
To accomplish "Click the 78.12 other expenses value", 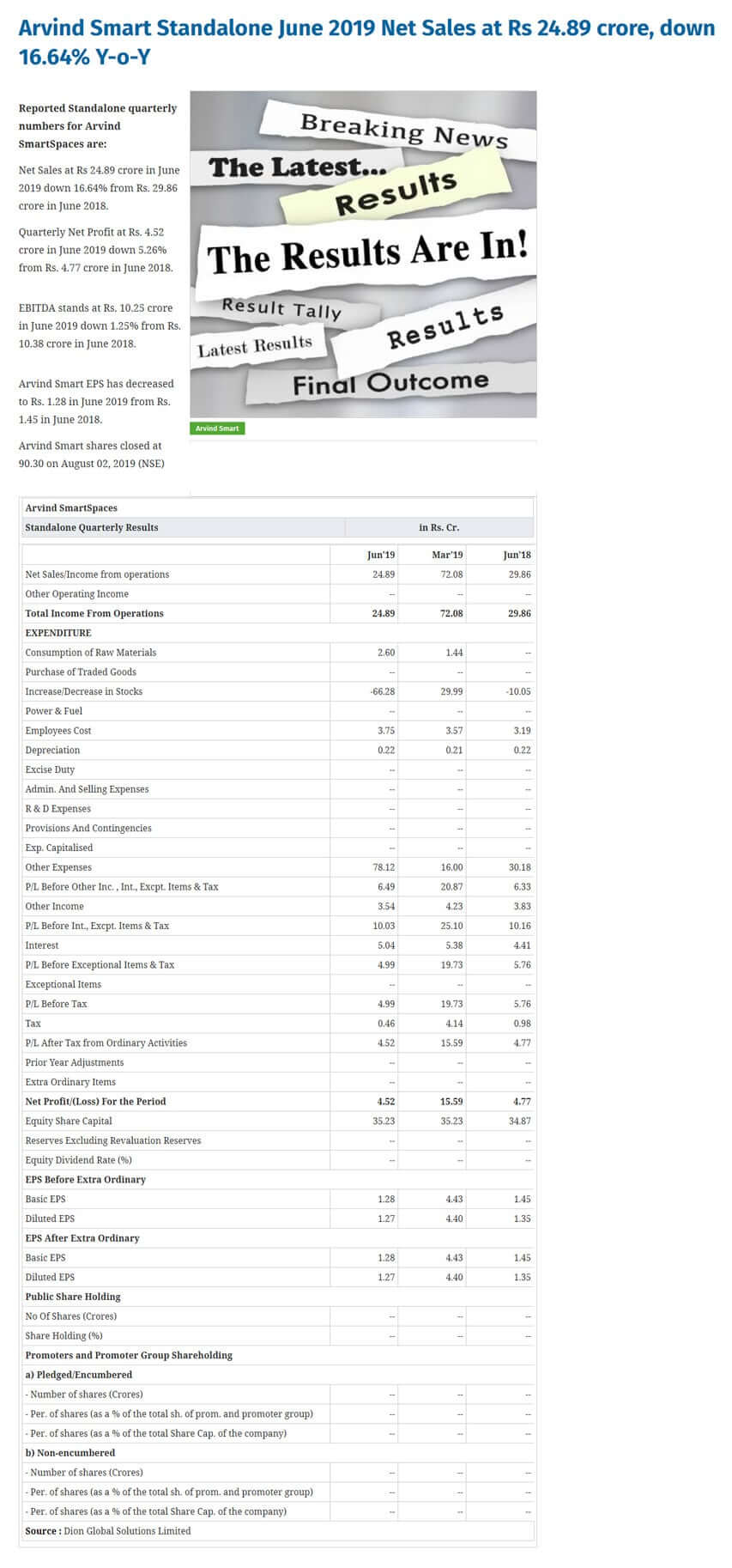I will [384, 867].
